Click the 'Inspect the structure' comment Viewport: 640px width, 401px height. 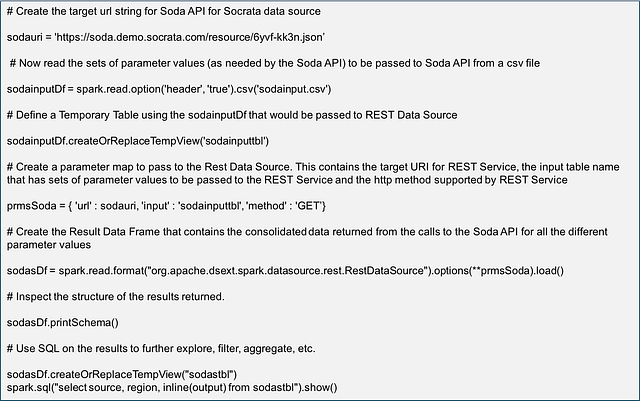click(128, 297)
